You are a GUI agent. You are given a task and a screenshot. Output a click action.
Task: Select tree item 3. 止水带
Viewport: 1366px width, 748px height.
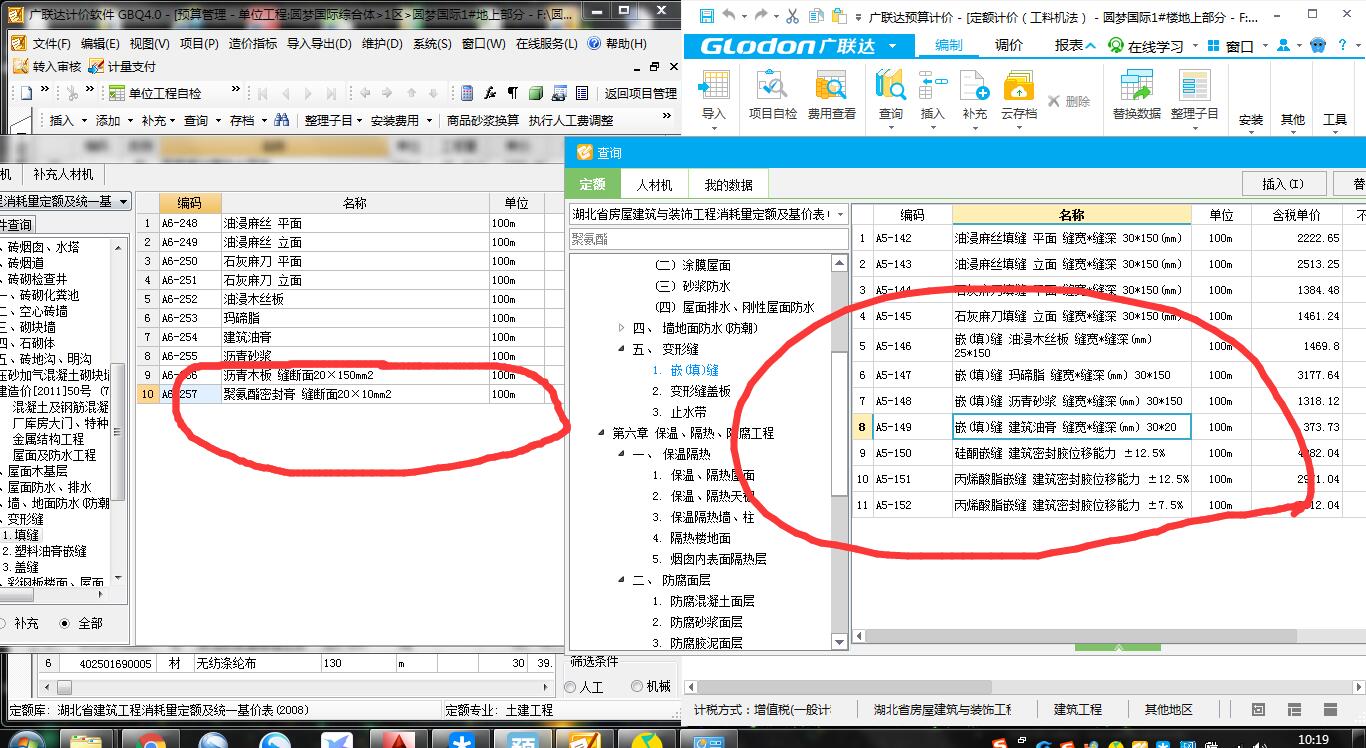679,412
